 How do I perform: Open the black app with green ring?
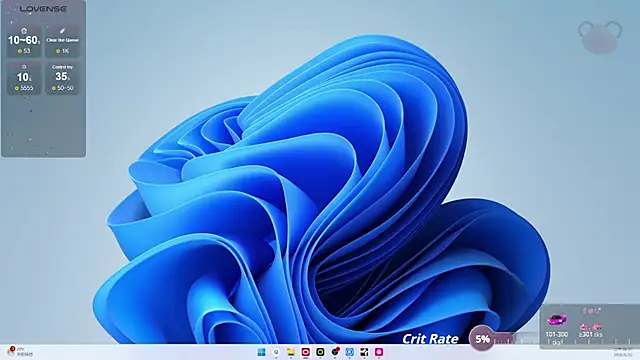[x=320, y=352]
